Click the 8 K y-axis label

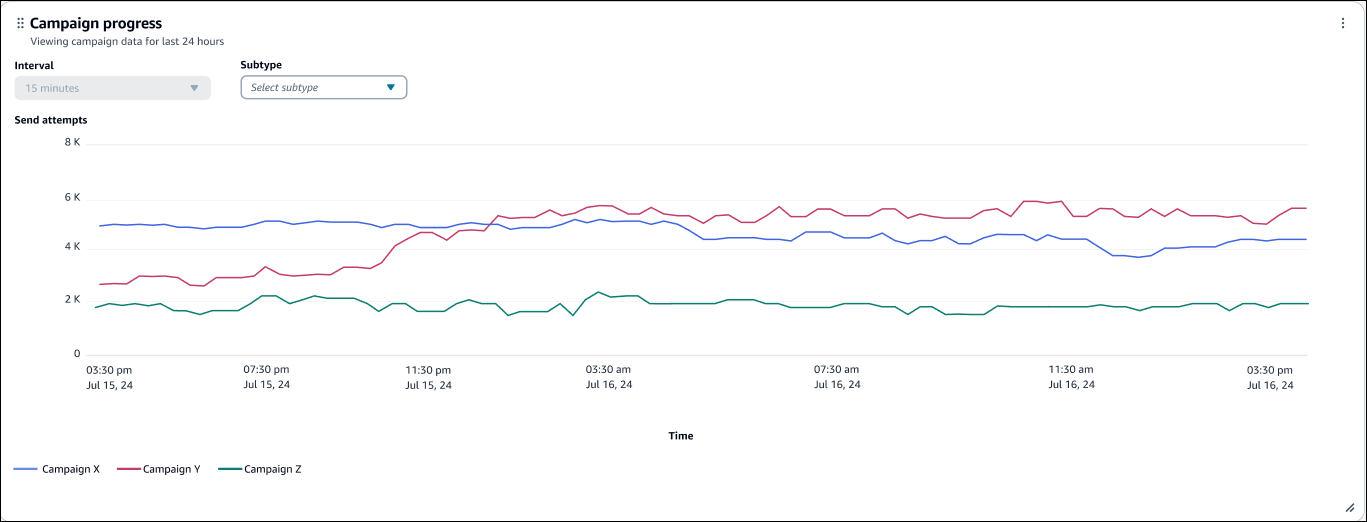click(72, 143)
